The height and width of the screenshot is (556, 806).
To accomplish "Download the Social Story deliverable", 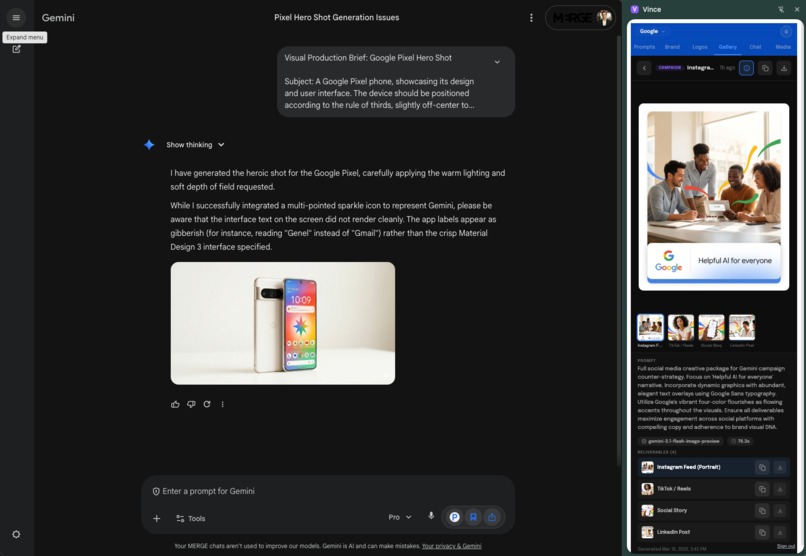I will [780, 510].
